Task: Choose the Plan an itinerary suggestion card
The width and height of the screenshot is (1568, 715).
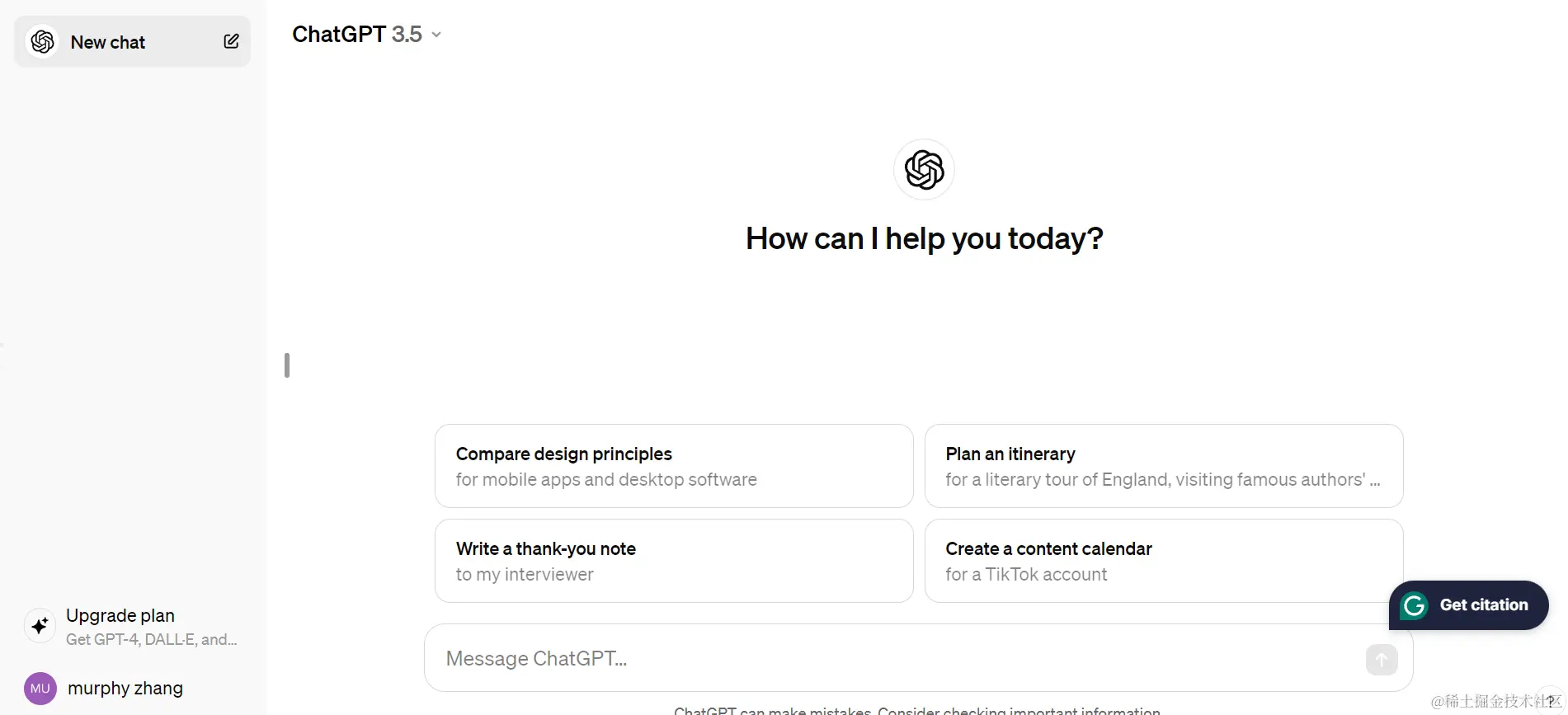Action: click(1164, 466)
